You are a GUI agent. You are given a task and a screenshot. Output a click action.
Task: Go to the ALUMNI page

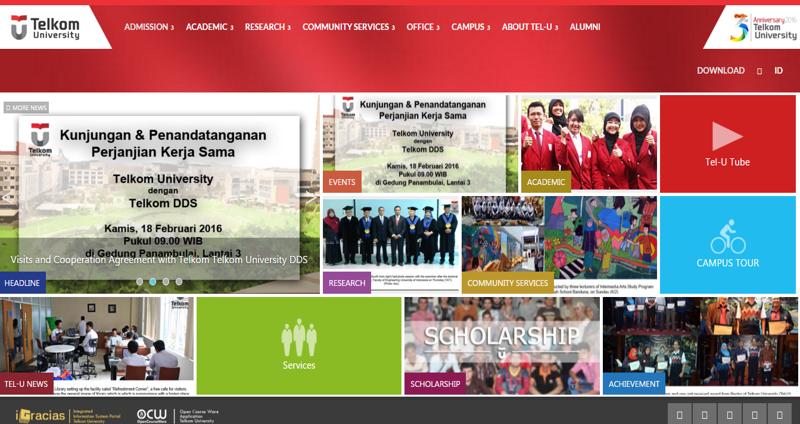tap(585, 27)
